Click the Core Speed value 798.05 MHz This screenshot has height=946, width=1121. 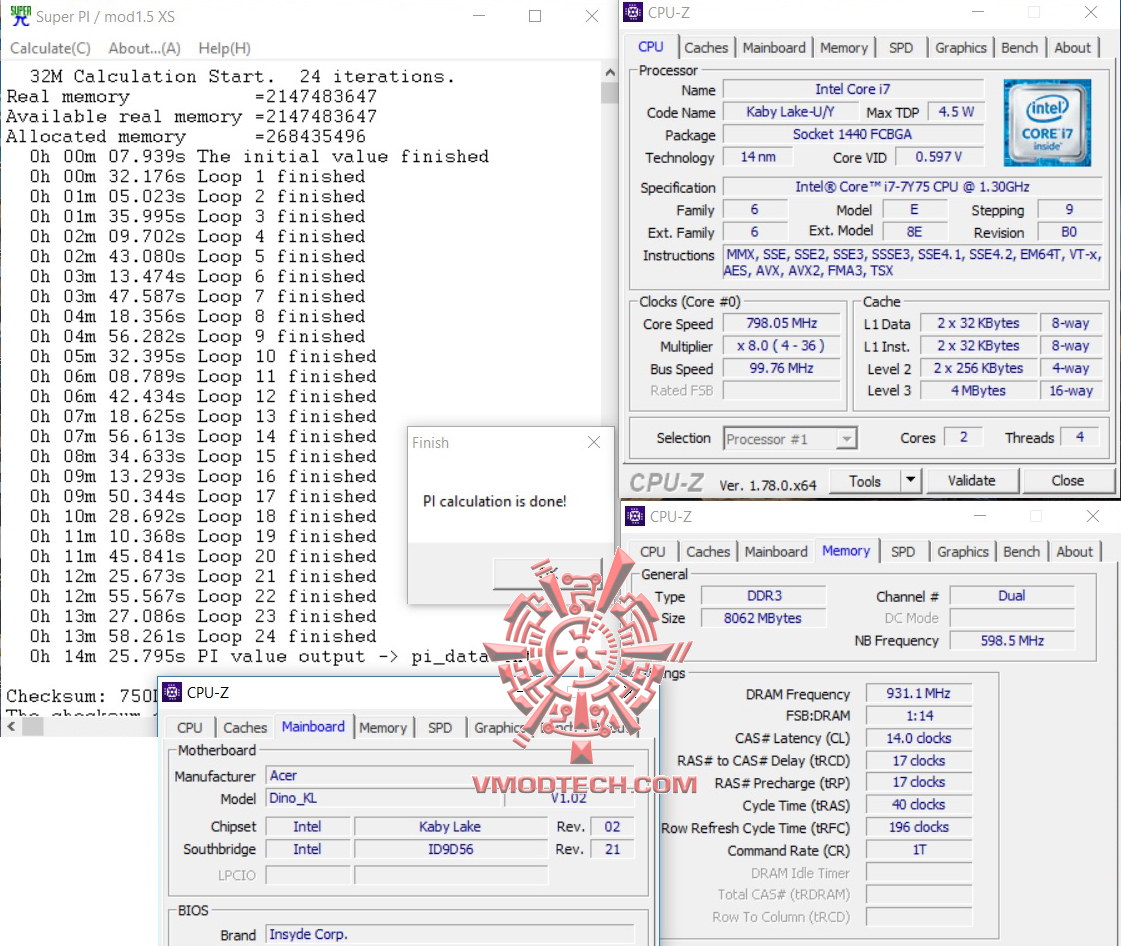[781, 323]
